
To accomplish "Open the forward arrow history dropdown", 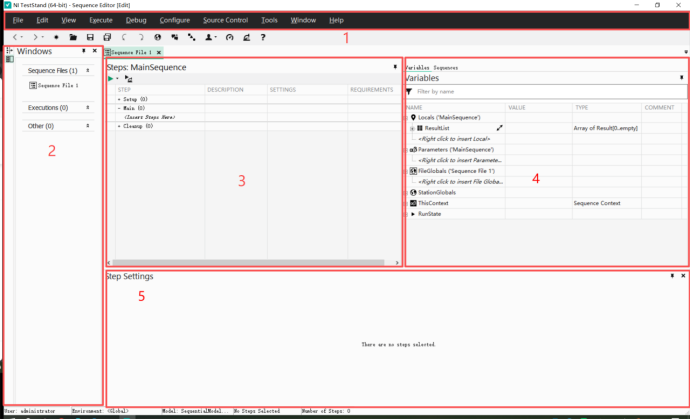I will click(43, 37).
